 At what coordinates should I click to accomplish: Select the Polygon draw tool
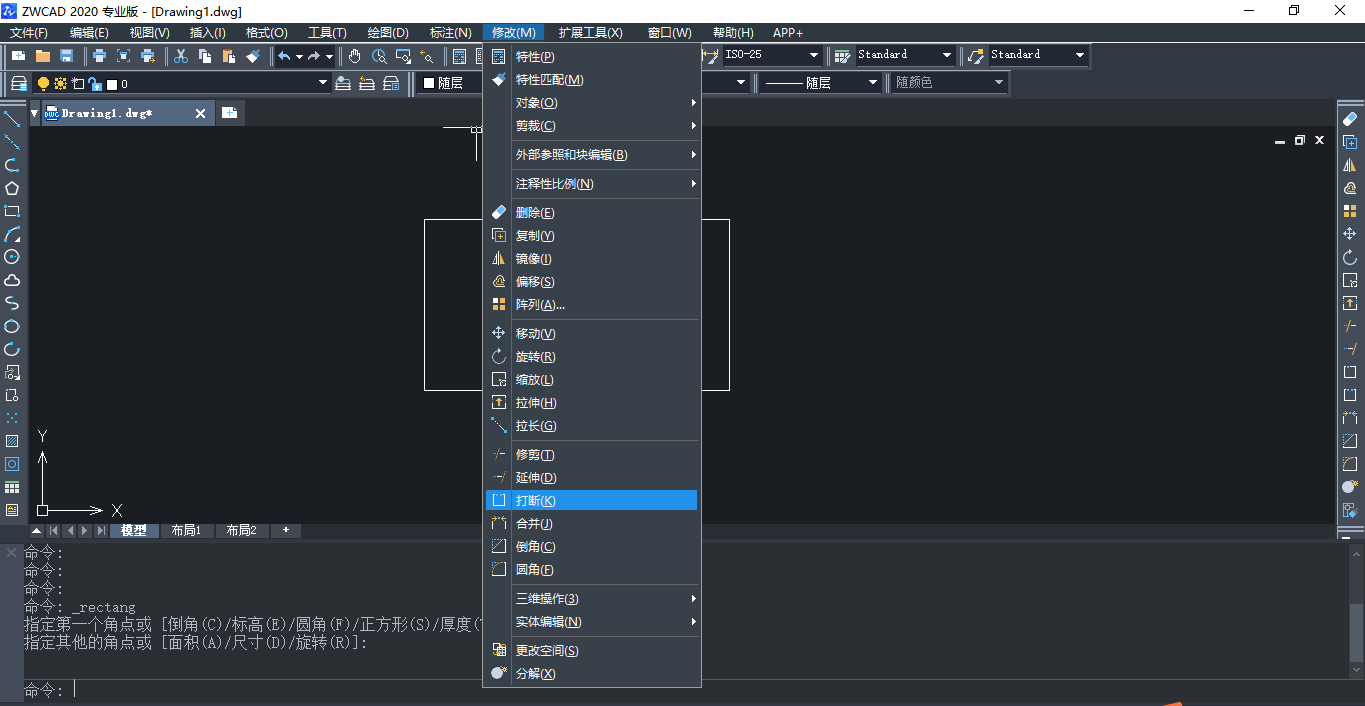tap(12, 188)
